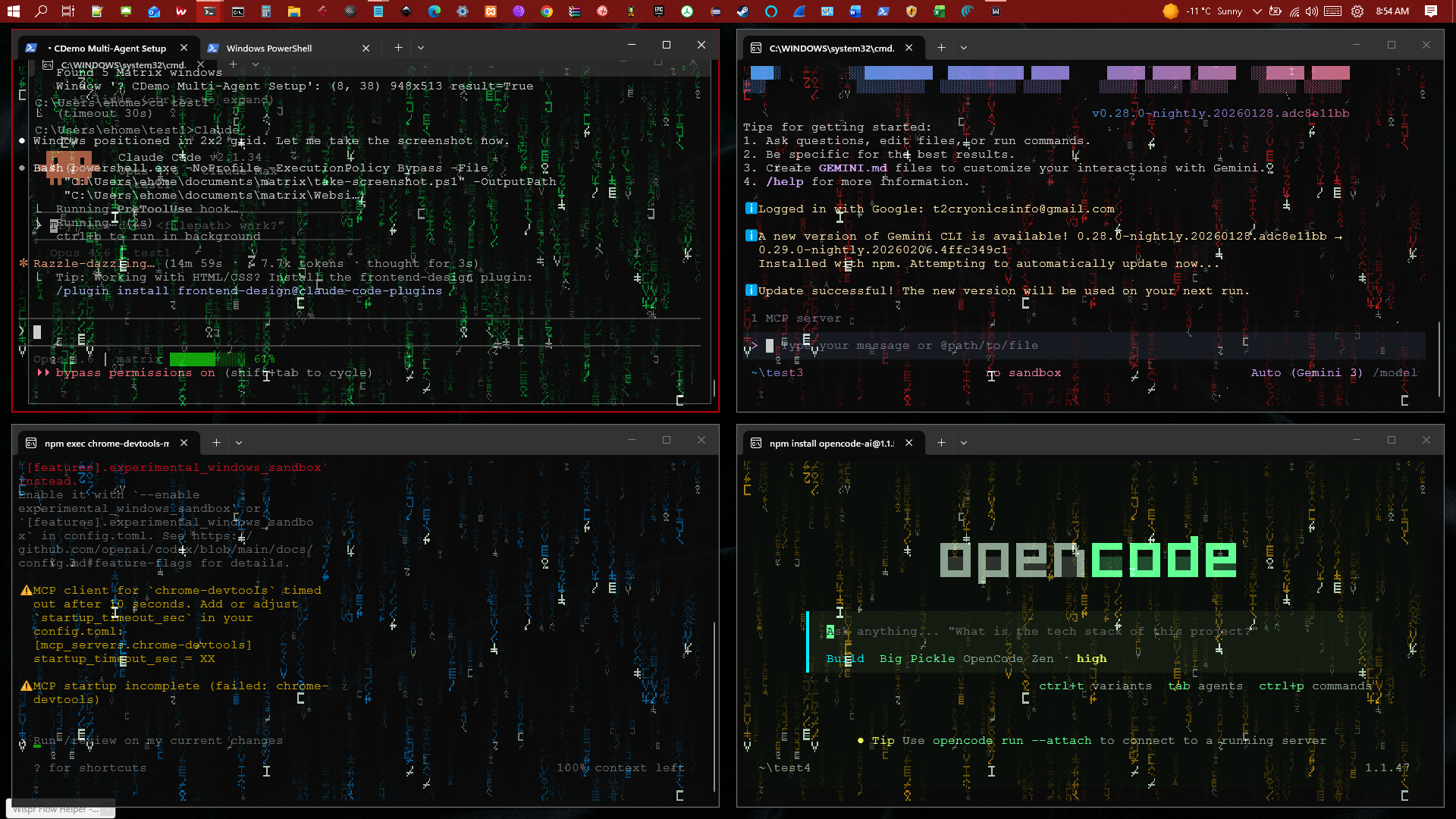Toggle the touch keyboard from the system tray

tap(1332, 11)
